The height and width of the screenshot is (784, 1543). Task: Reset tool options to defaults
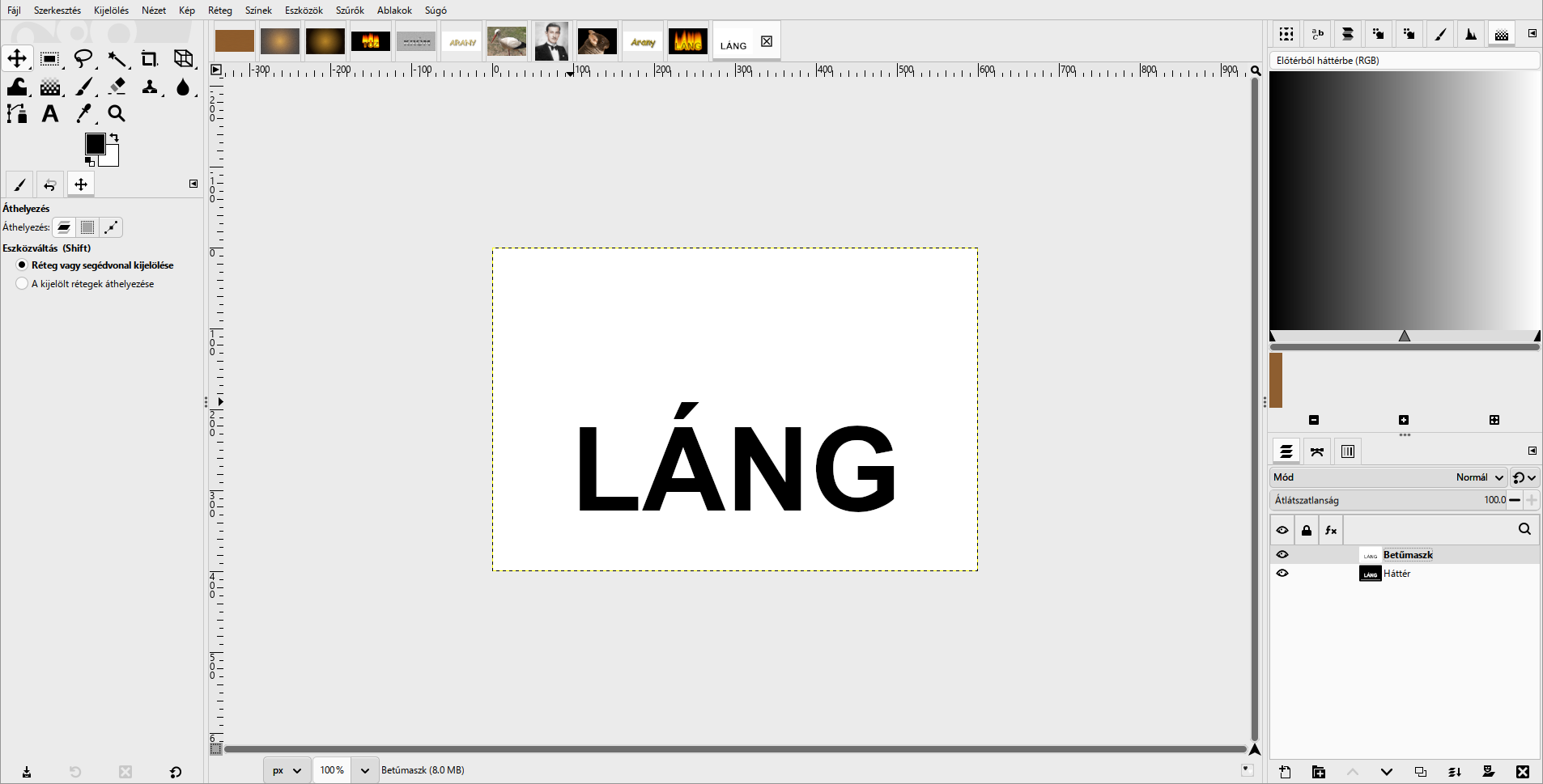click(x=176, y=772)
